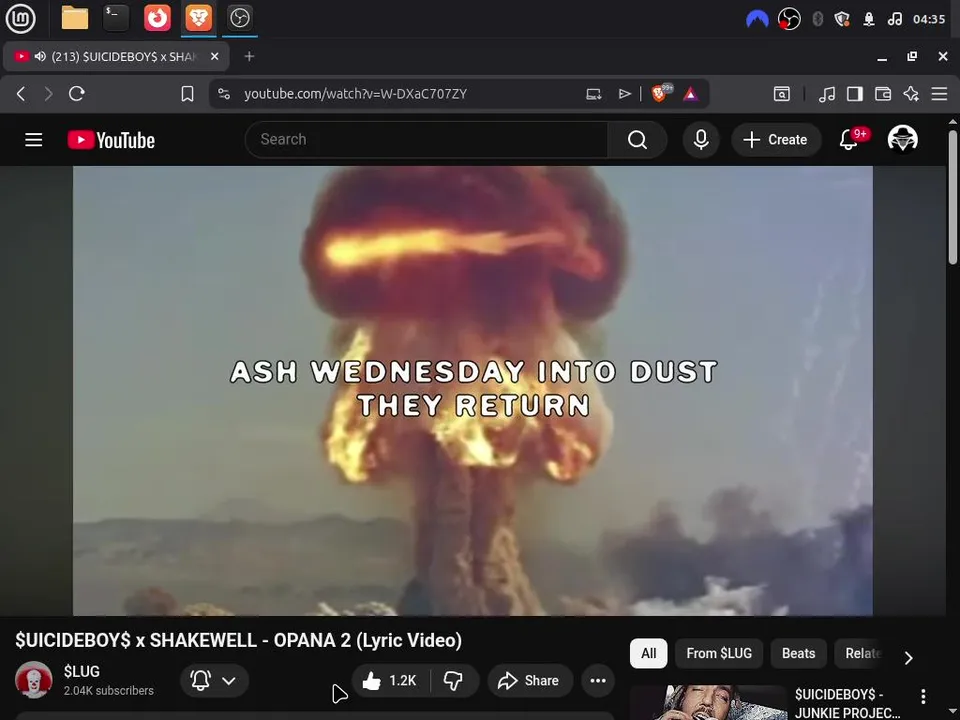
Task: Open the $LUG channel name link
Action: click(81, 671)
